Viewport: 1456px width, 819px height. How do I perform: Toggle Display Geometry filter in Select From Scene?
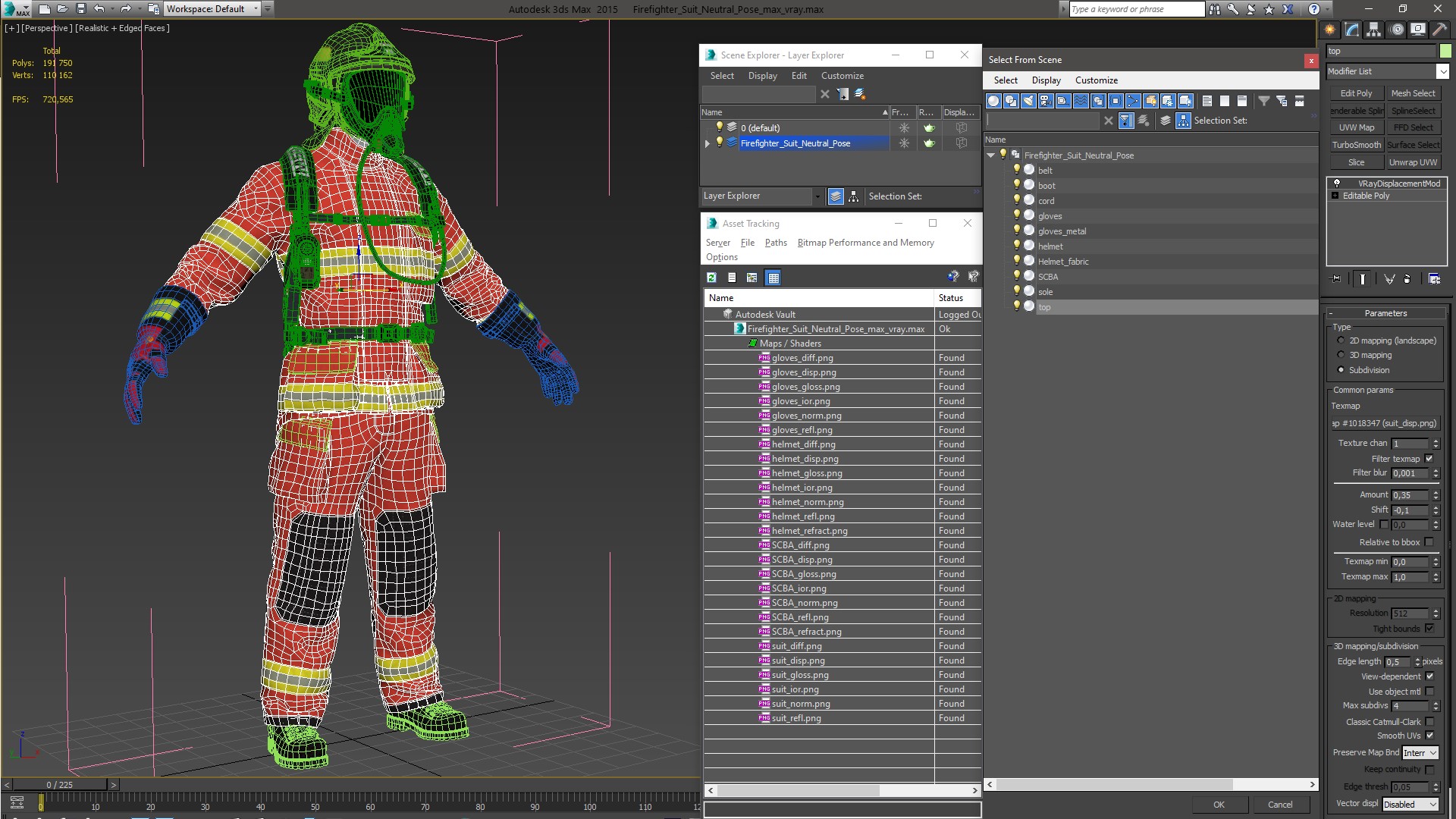point(993,101)
